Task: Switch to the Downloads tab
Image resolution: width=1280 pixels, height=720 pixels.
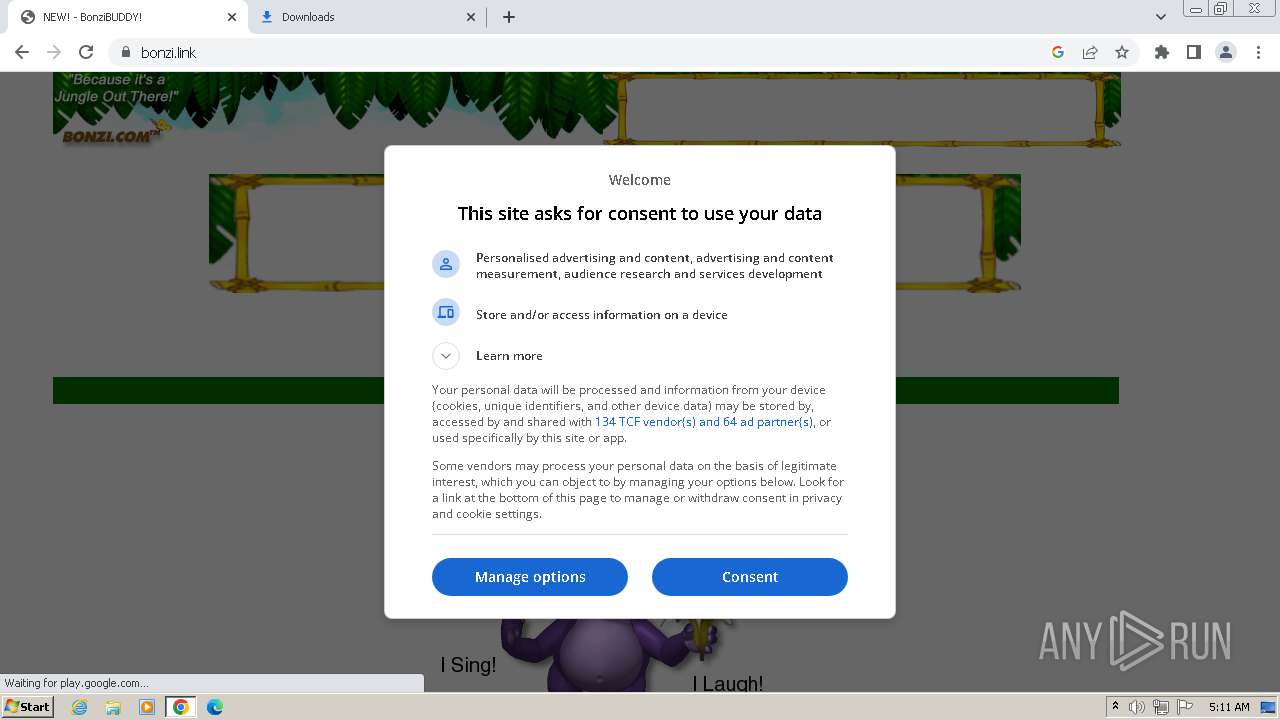Action: (366, 17)
